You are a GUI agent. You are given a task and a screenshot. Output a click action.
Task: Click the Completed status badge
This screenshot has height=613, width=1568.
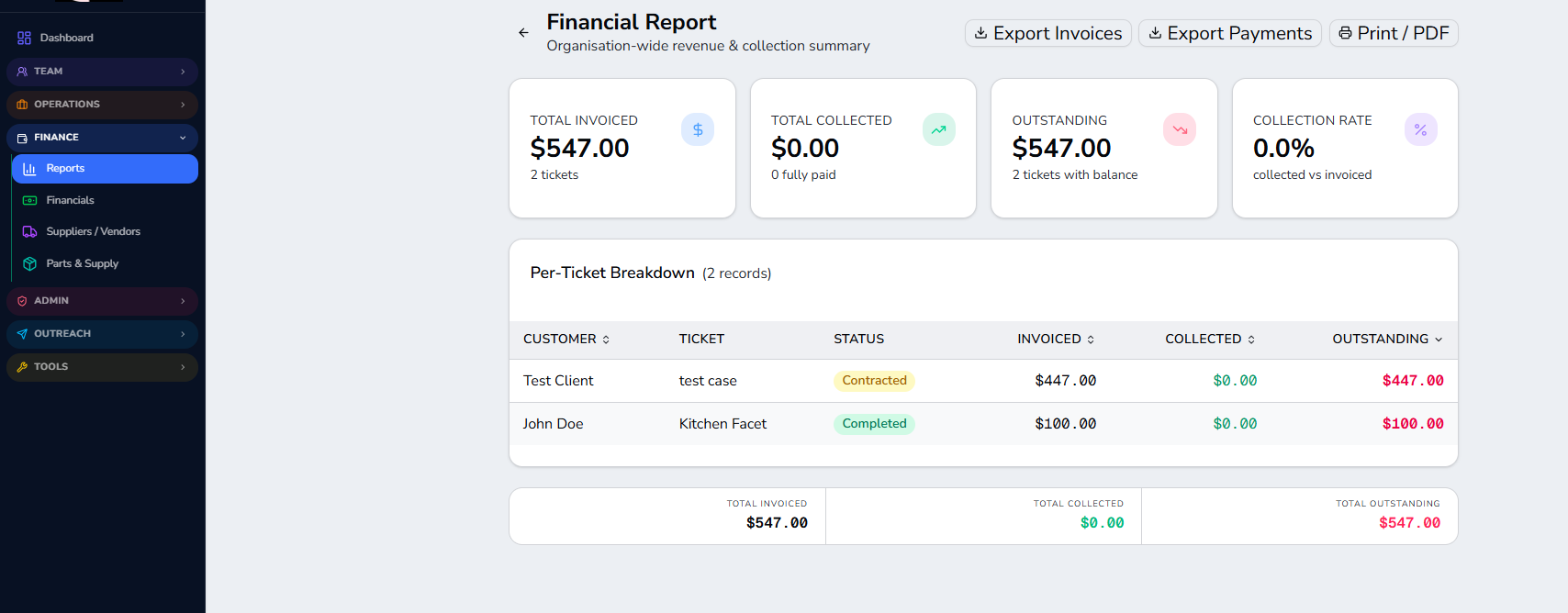coord(874,424)
